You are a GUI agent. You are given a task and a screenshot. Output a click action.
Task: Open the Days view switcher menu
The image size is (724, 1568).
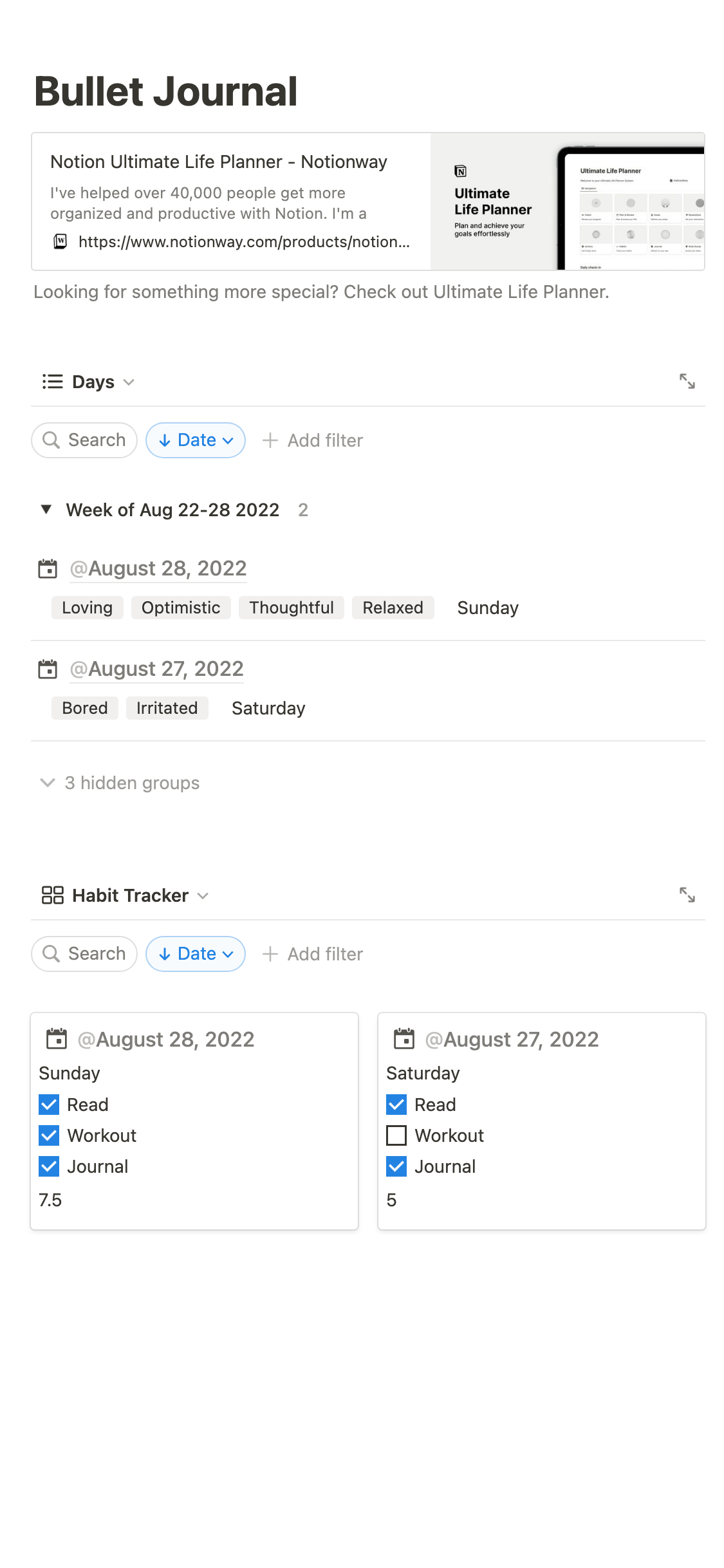[x=103, y=382]
